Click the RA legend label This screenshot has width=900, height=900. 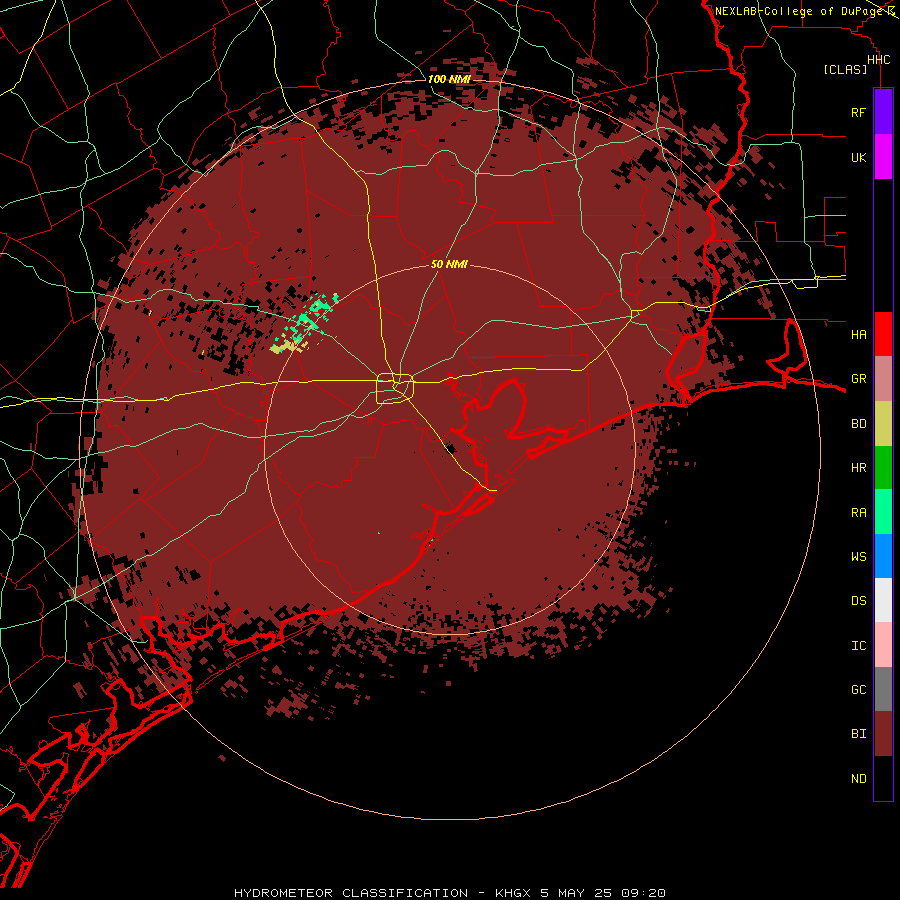(859, 513)
